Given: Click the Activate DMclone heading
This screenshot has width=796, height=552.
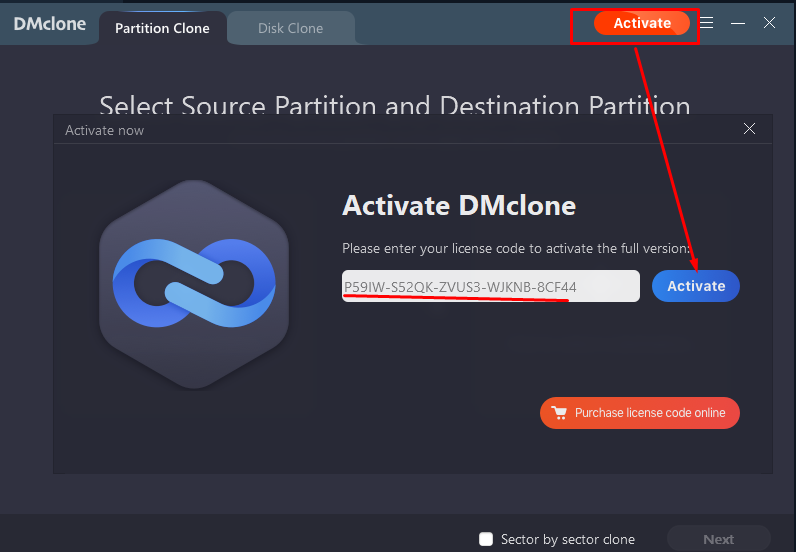Looking at the screenshot, I should point(459,206).
